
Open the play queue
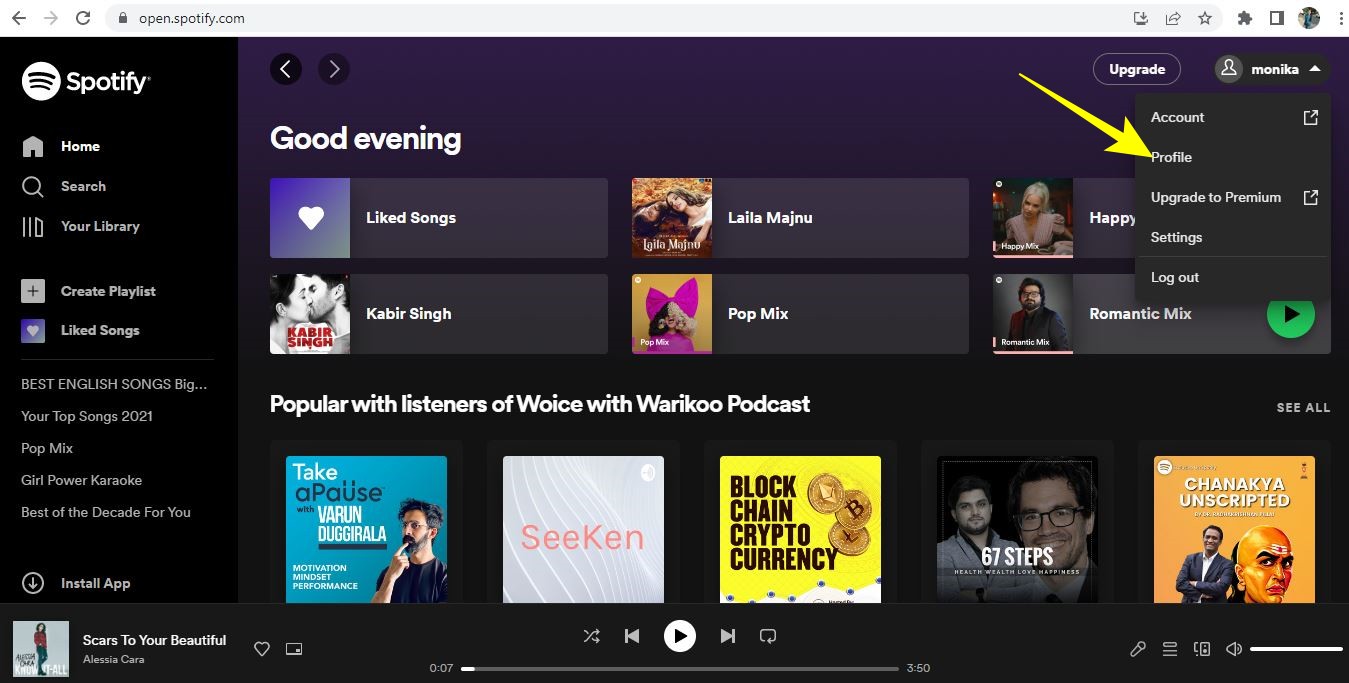(x=1169, y=649)
